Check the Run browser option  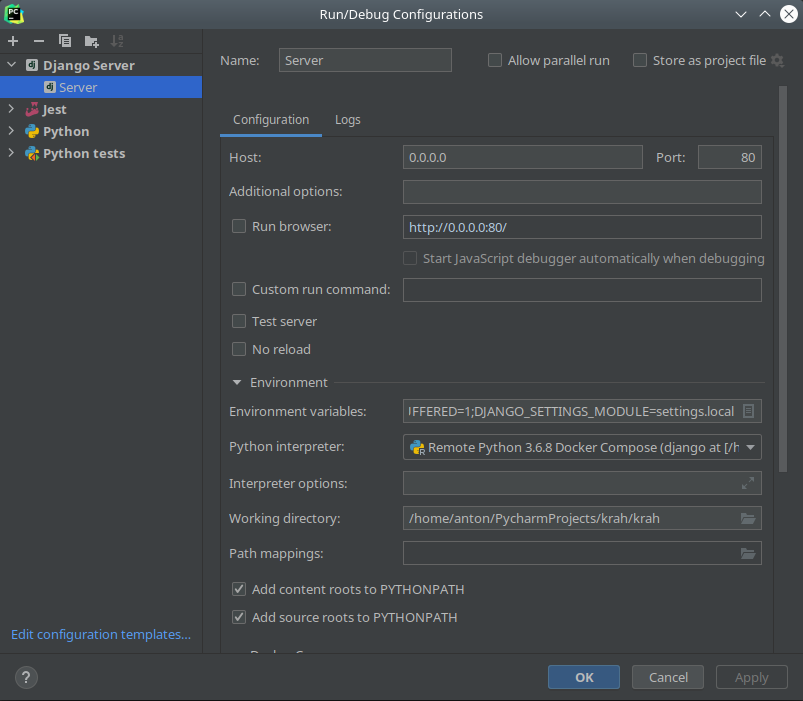pos(239,226)
